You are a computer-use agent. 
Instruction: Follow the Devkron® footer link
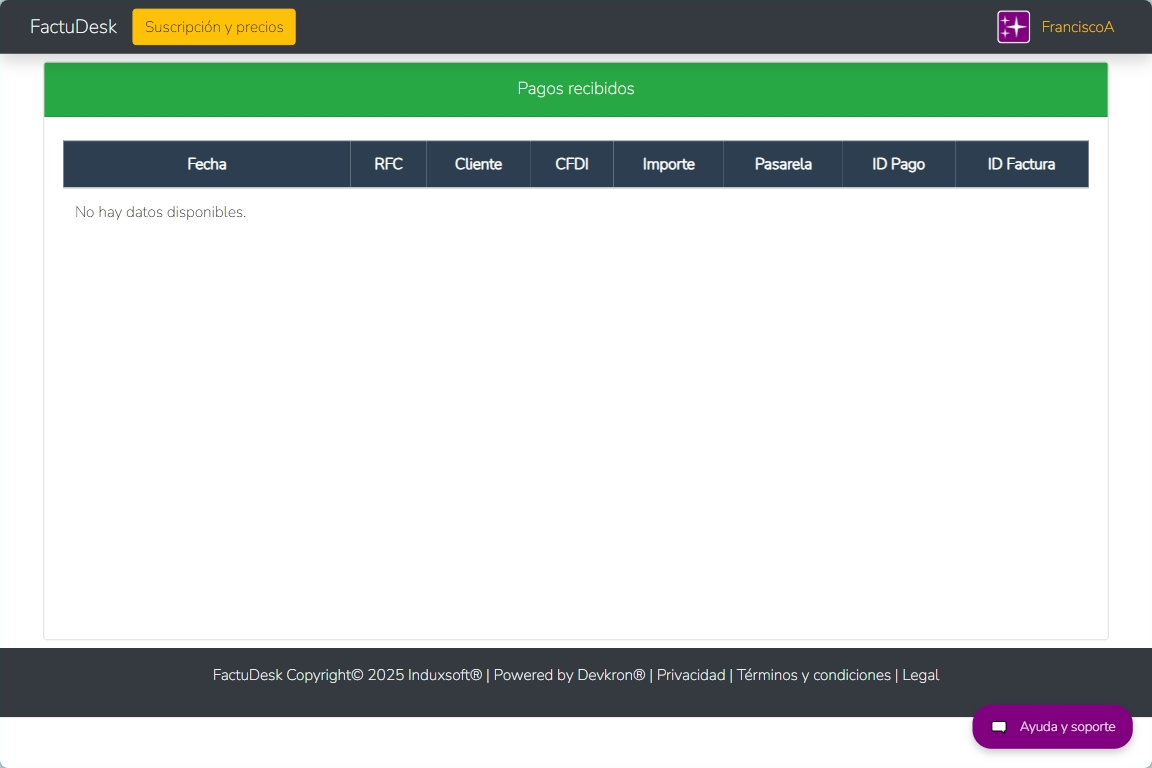pyautogui.click(x=611, y=675)
